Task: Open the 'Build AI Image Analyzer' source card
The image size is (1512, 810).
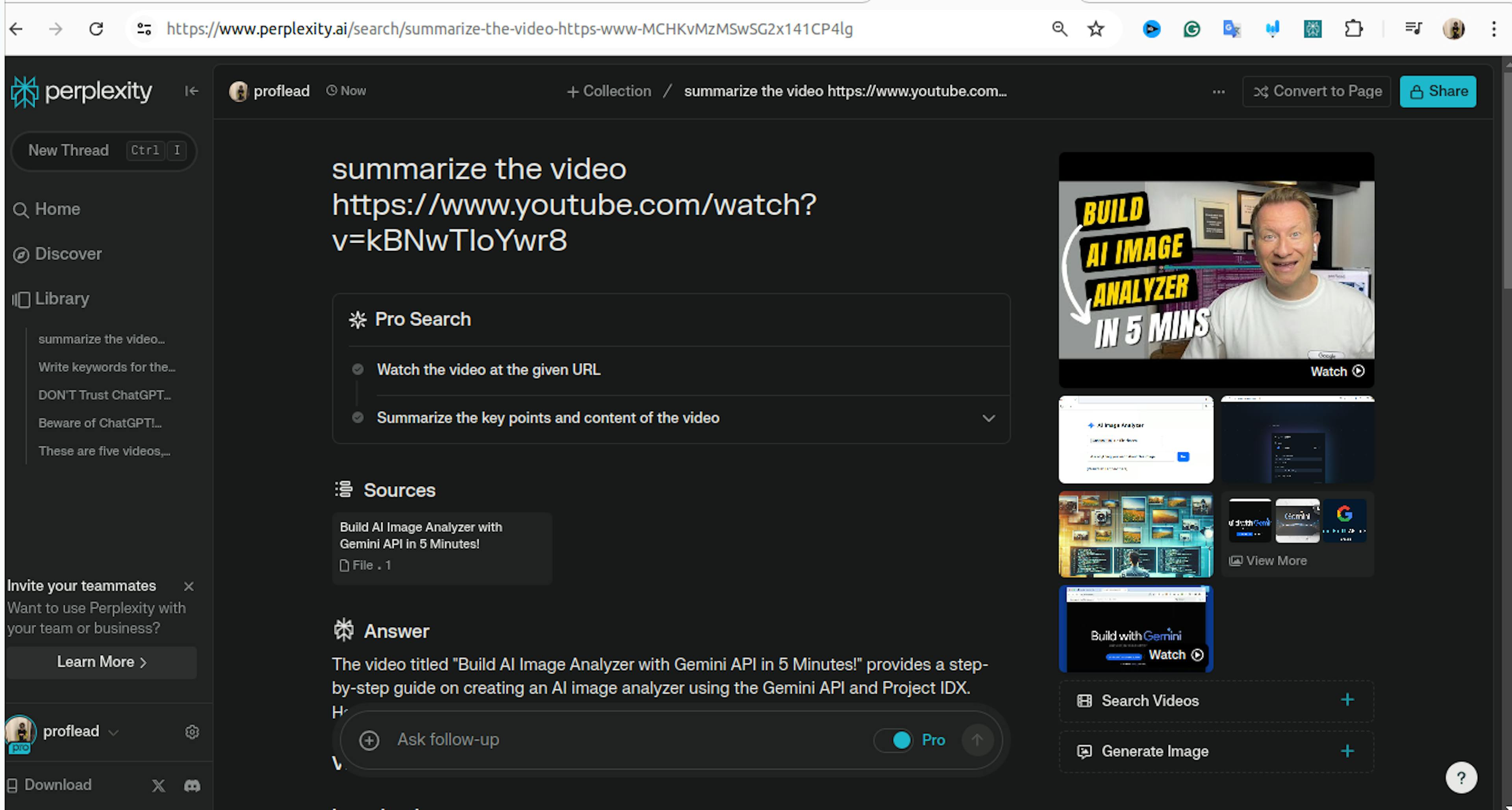Action: point(442,548)
